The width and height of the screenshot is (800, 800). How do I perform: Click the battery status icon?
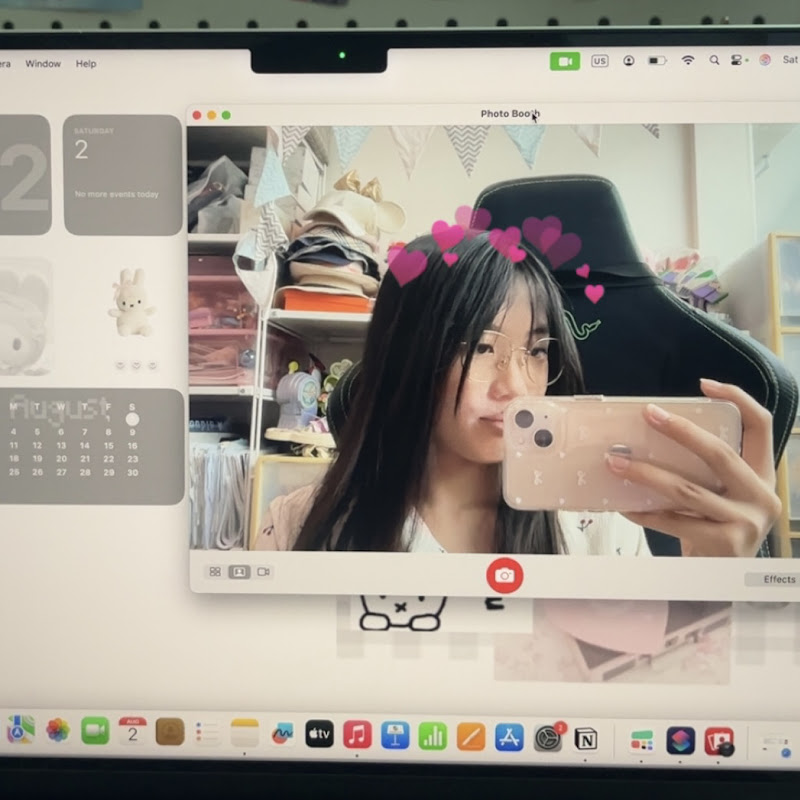pos(657,61)
